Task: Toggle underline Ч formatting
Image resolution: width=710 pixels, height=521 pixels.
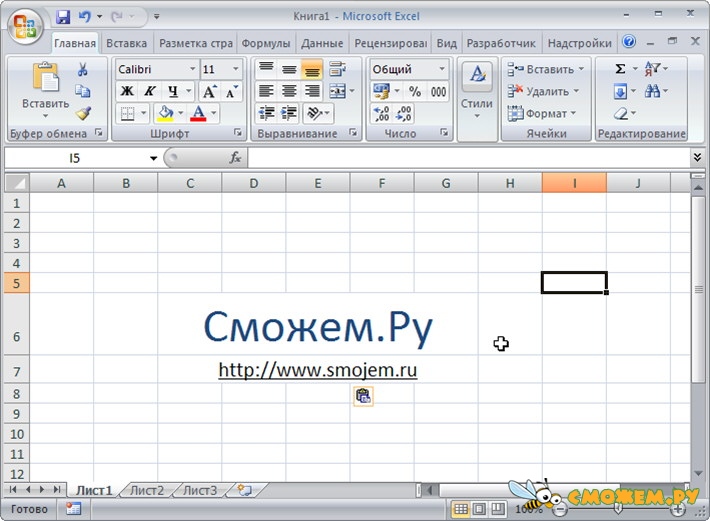Action: pos(173,91)
